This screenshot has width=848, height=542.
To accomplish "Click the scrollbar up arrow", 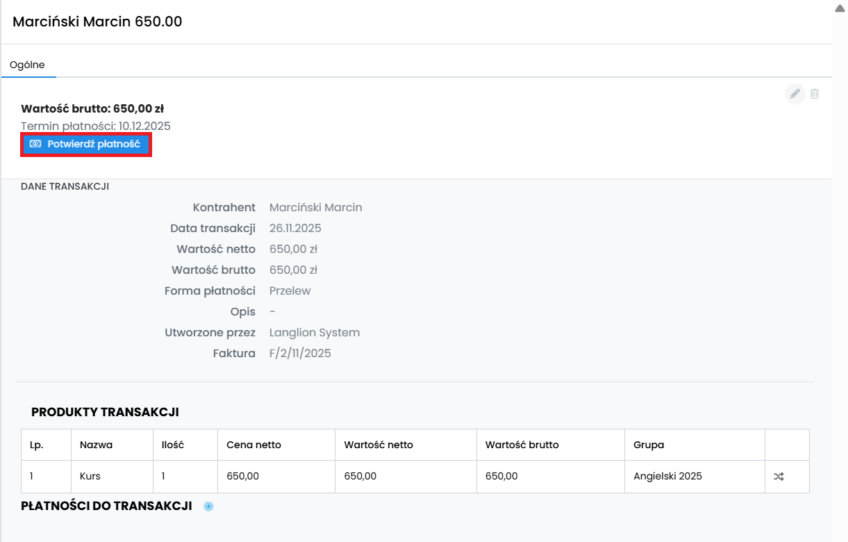I will pyautogui.click(x=840, y=7).
